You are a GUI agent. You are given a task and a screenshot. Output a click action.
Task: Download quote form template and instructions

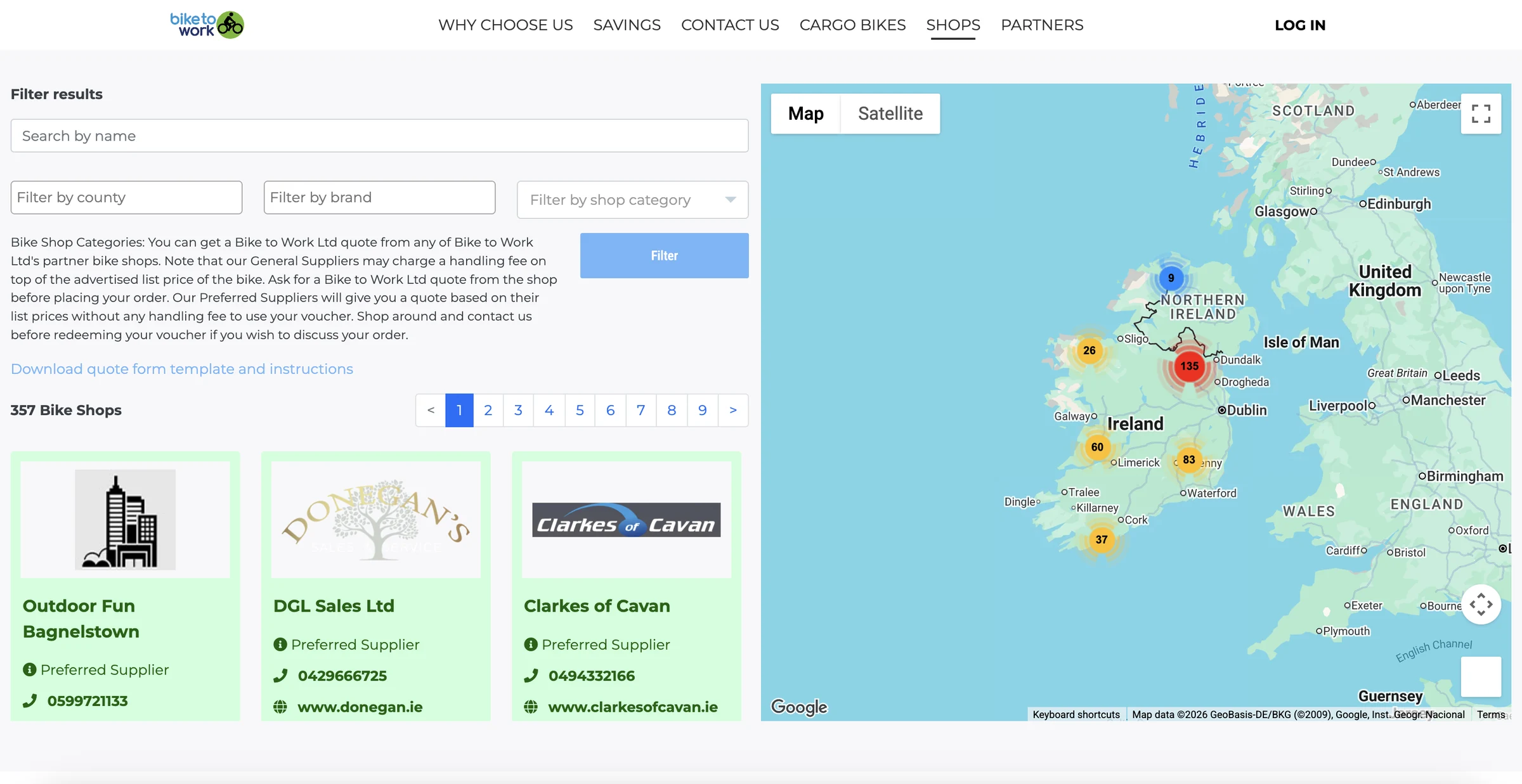[x=182, y=369]
